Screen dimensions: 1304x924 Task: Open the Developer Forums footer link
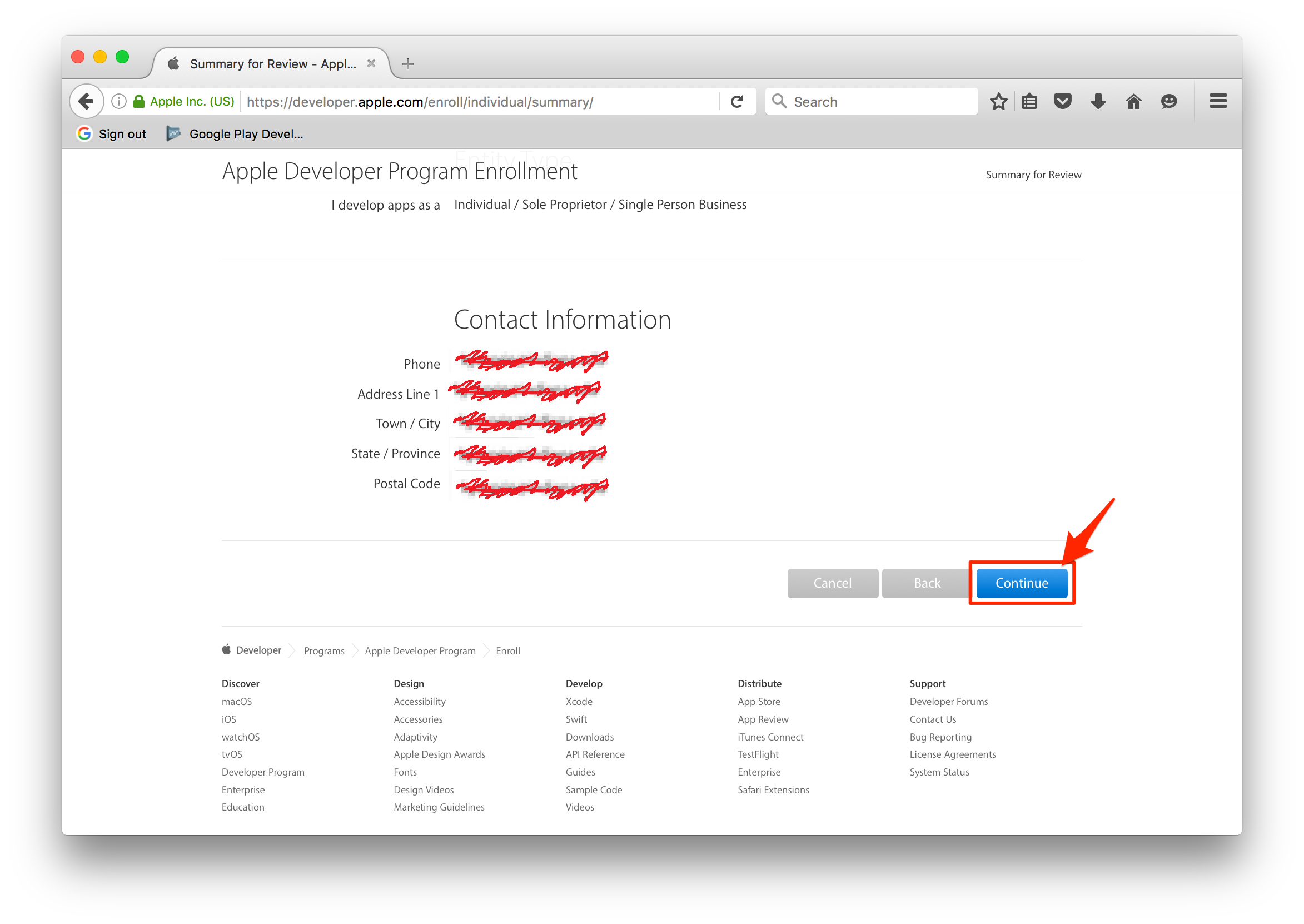[948, 702]
